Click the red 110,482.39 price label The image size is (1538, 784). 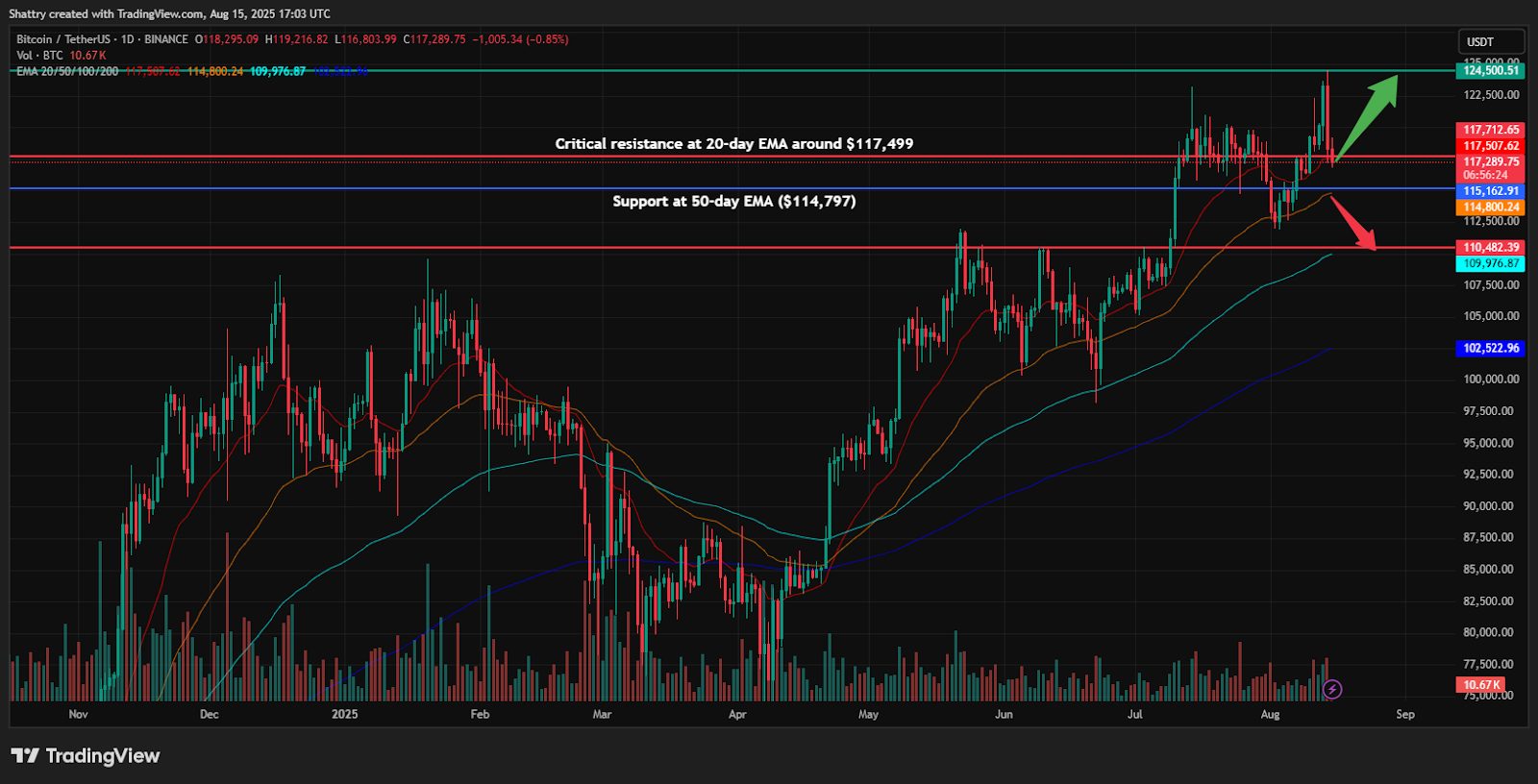pos(1491,248)
